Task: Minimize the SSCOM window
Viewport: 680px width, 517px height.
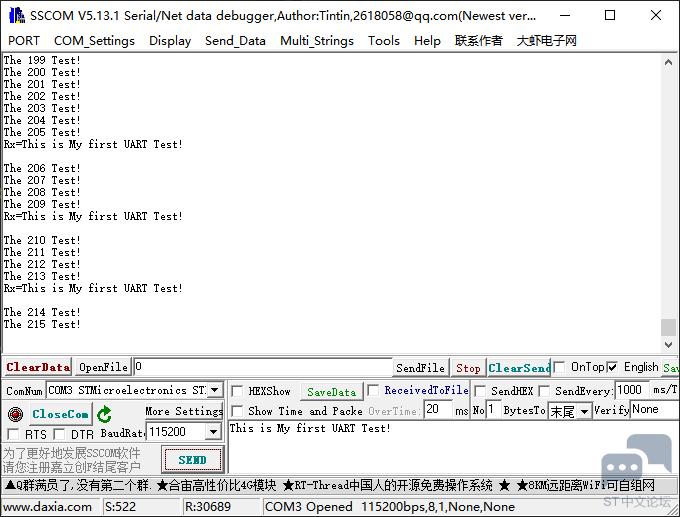Action: (x=565, y=16)
